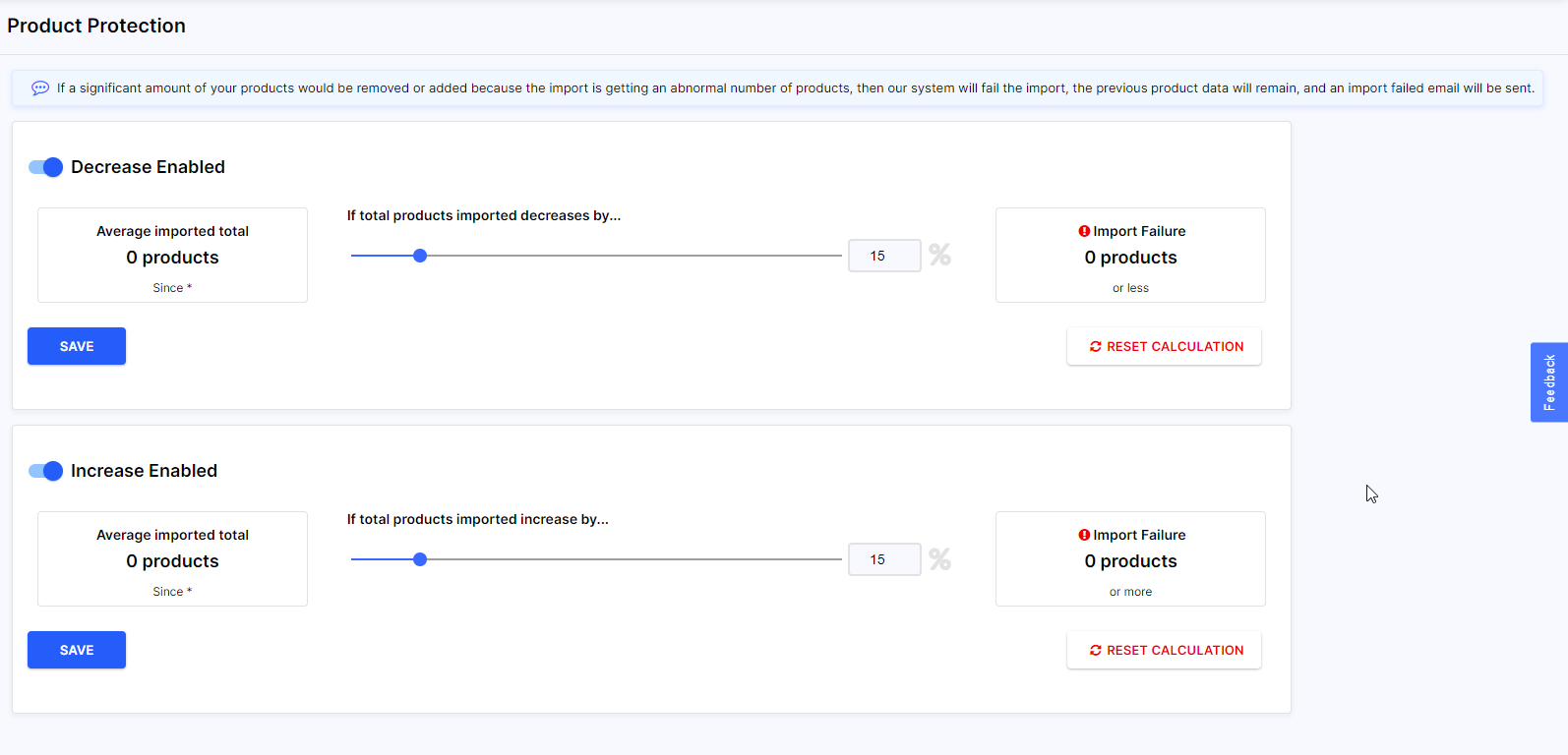Viewport: 1568px width, 755px height.
Task: Click the percent symbol beside decrease input
Action: click(940, 256)
